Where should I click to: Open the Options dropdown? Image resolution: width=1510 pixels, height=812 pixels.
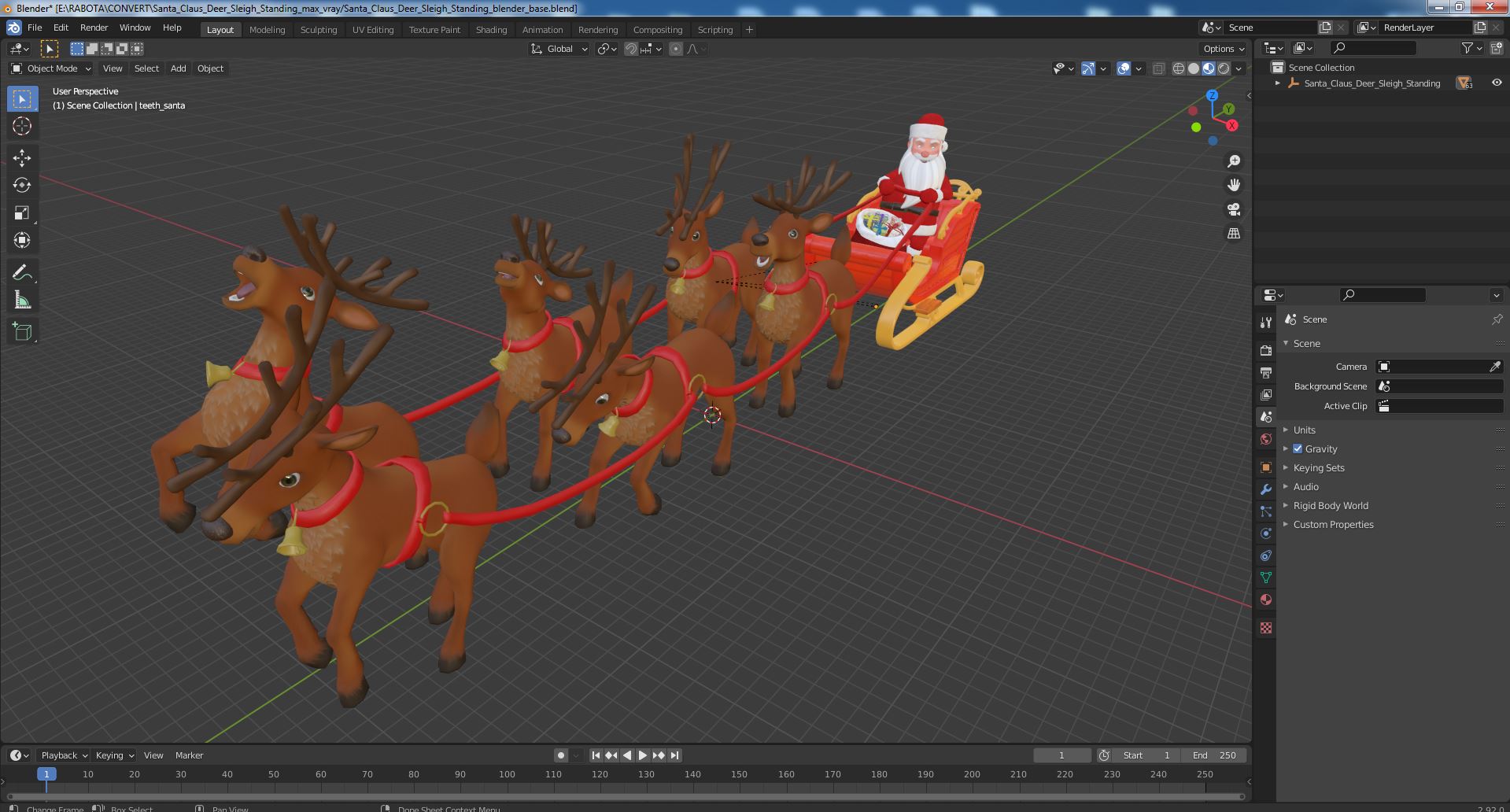coord(1223,49)
